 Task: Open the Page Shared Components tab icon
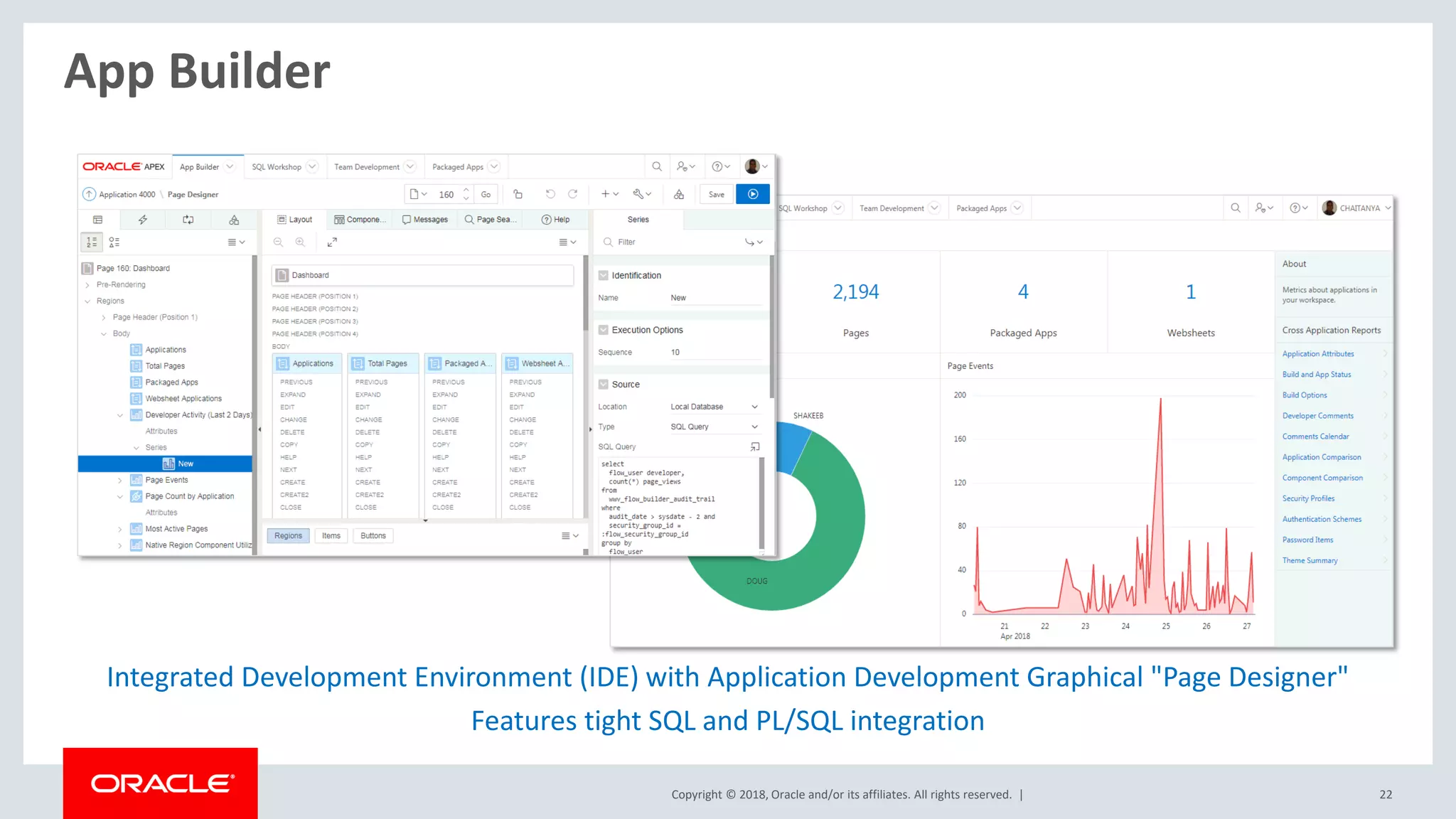pos(234,220)
